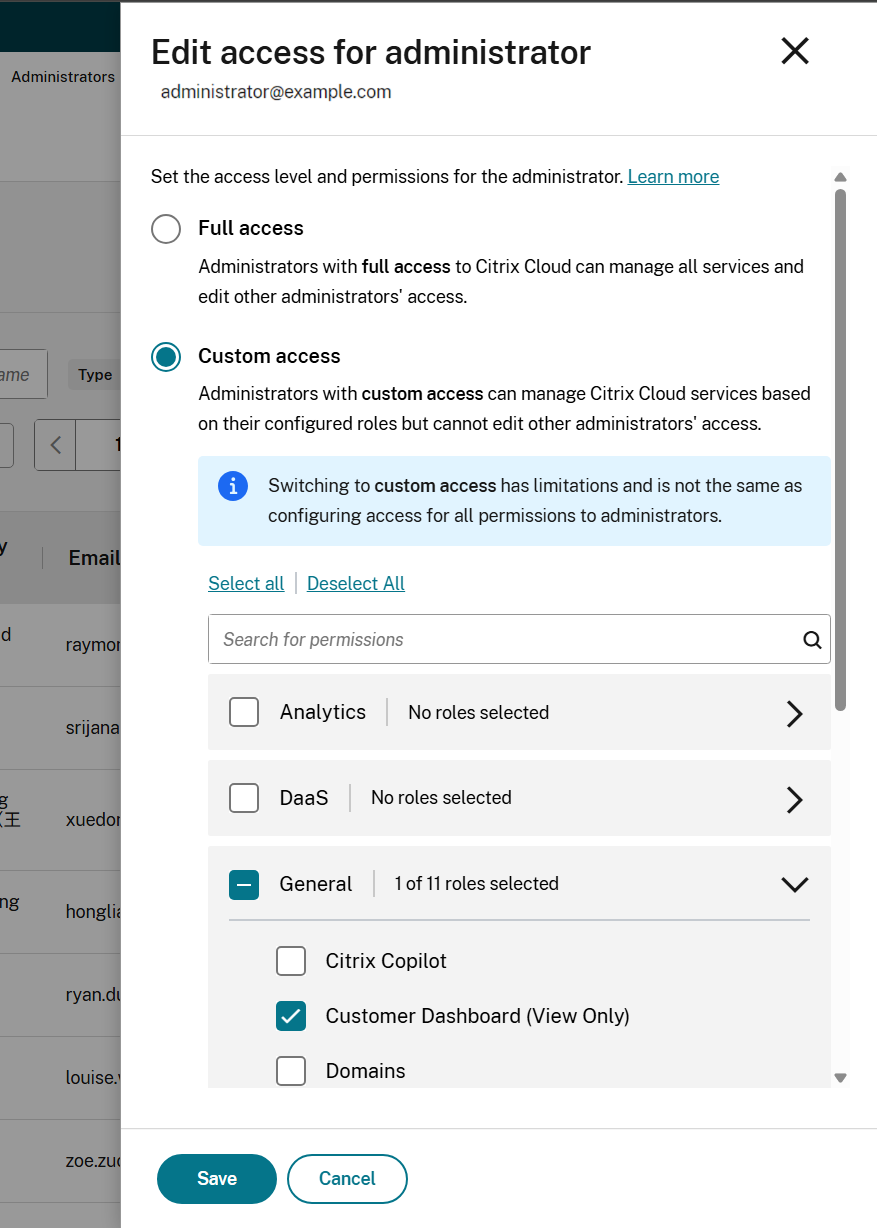Click the scrollbar up arrow
Image resolution: width=877 pixels, height=1228 pixels.
tap(840, 178)
